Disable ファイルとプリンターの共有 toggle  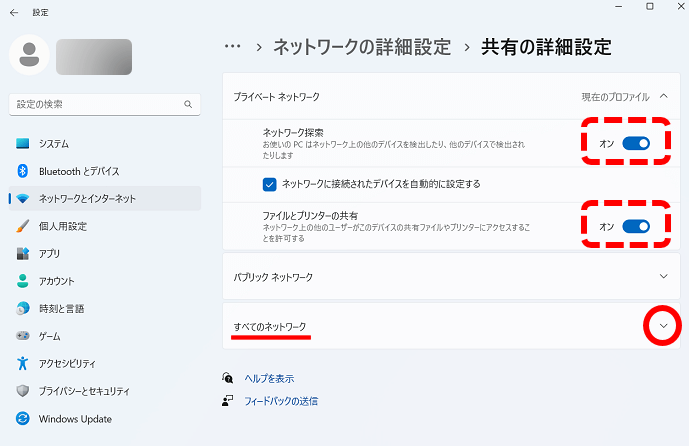pos(636,226)
